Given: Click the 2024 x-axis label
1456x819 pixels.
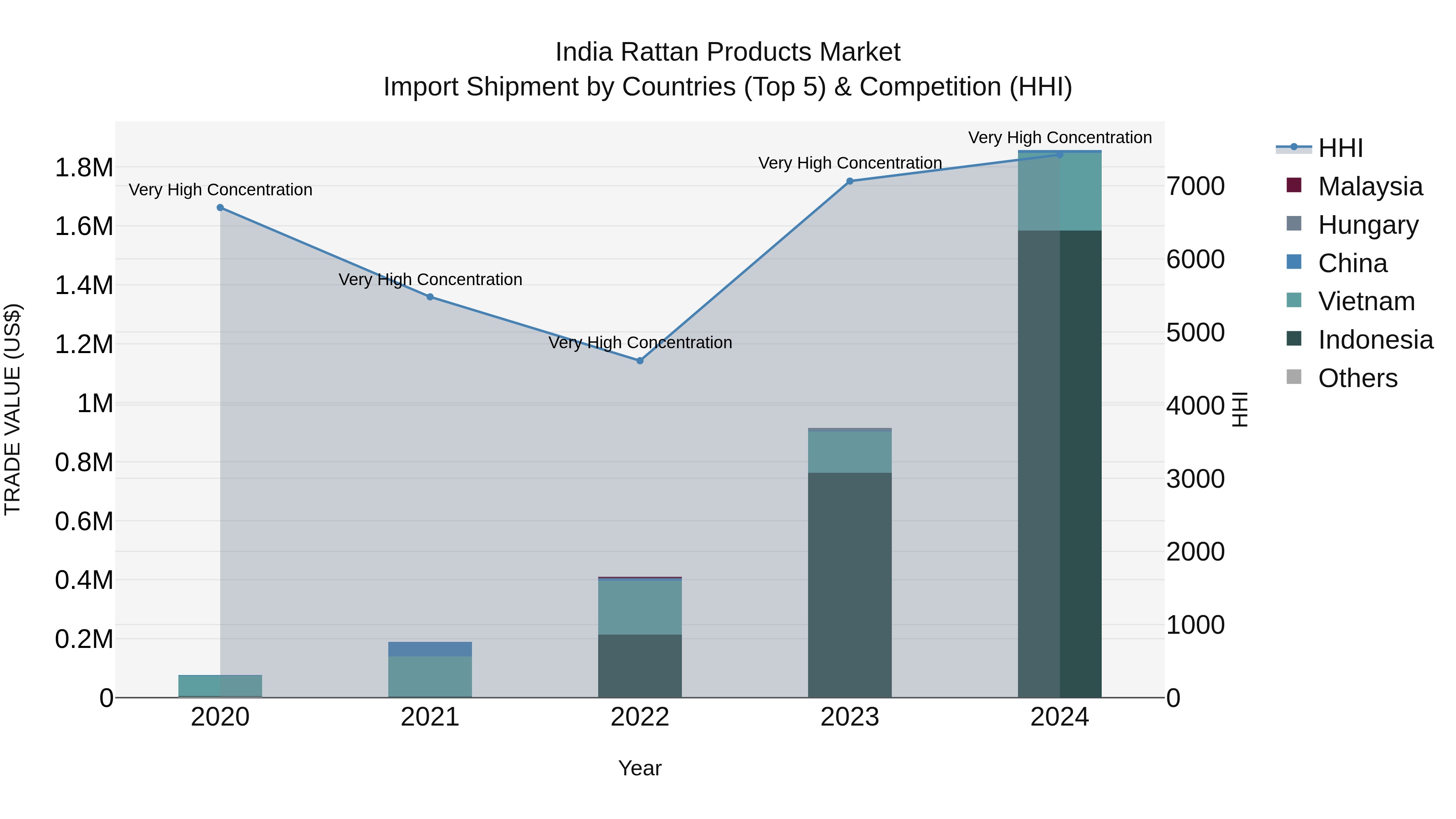Looking at the screenshot, I should point(1060,717).
